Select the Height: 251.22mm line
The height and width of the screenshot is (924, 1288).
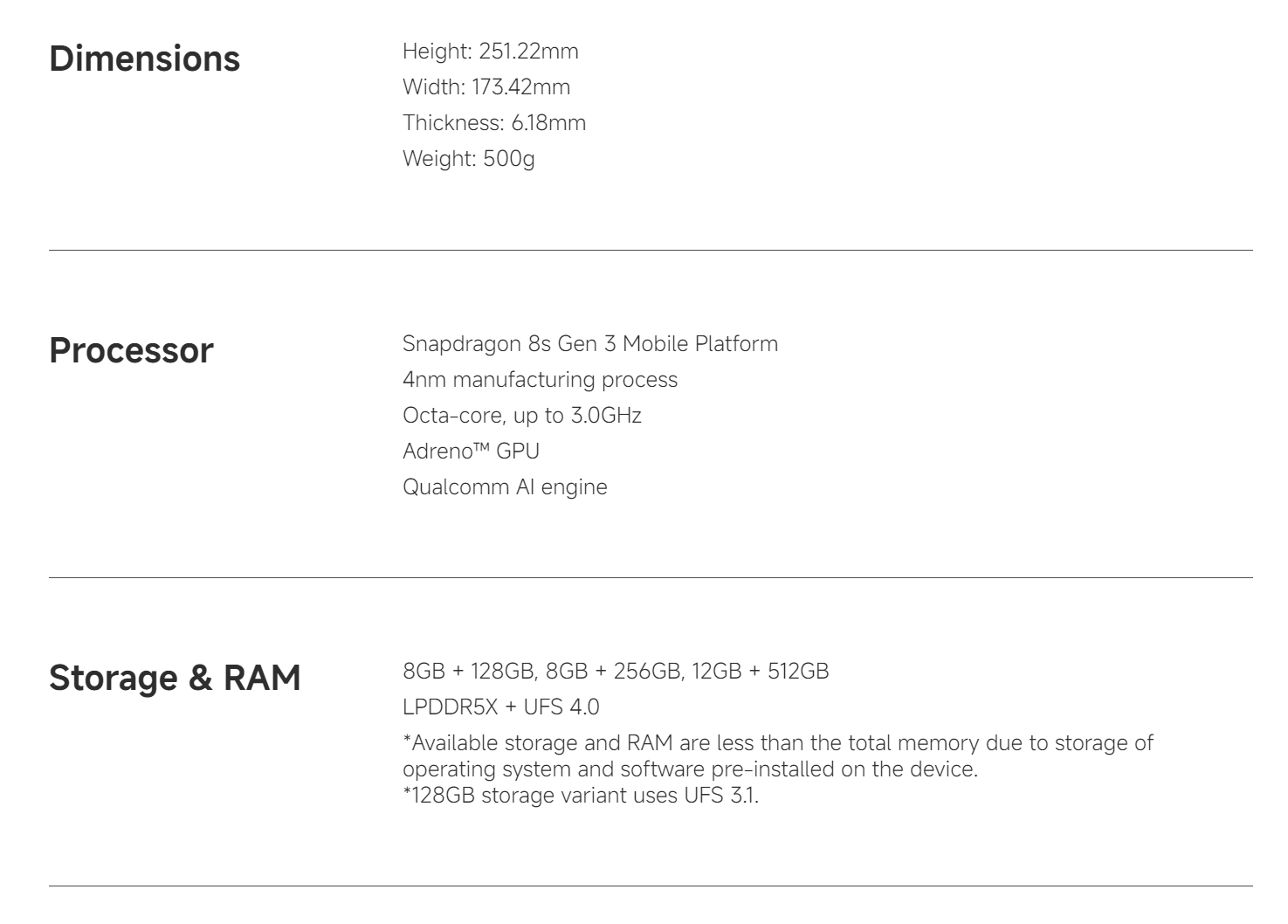click(490, 52)
